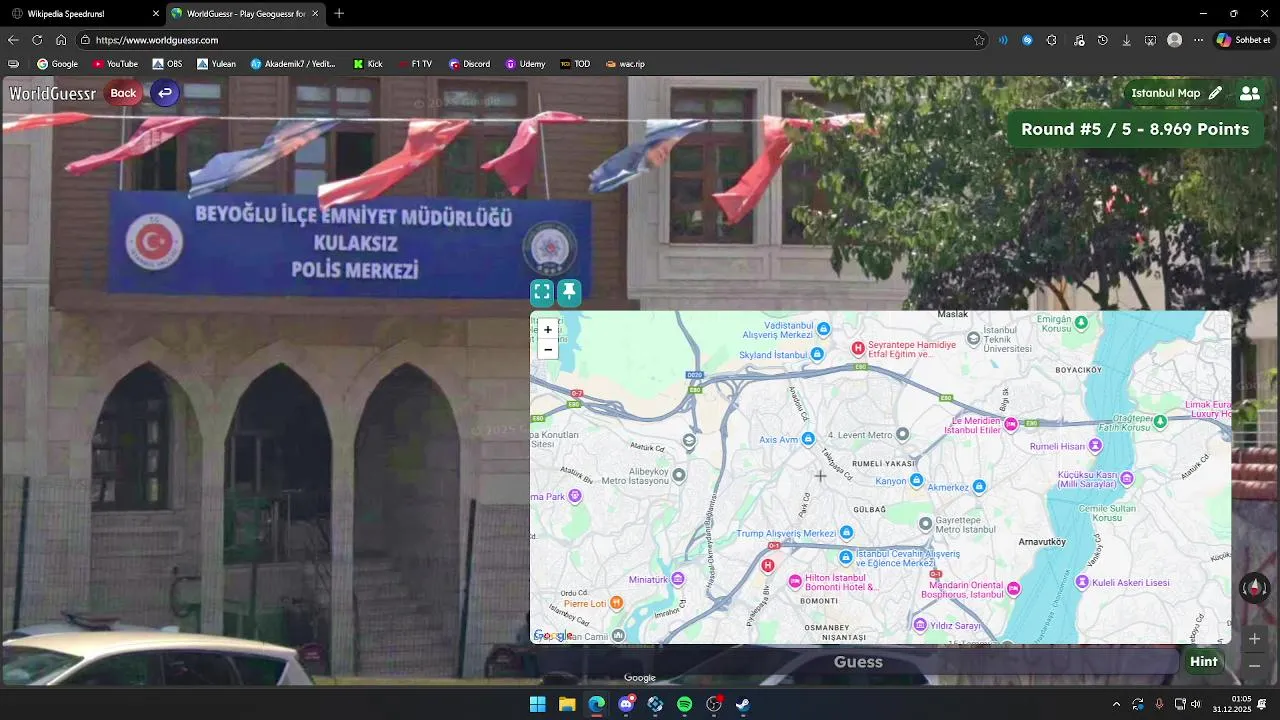Open the YouTube bookmark

tap(115, 64)
